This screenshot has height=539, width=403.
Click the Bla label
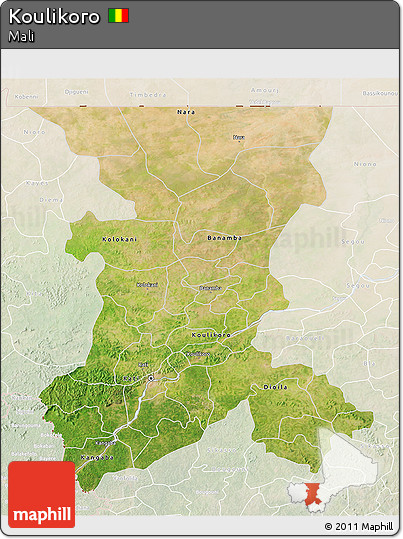[370, 363]
